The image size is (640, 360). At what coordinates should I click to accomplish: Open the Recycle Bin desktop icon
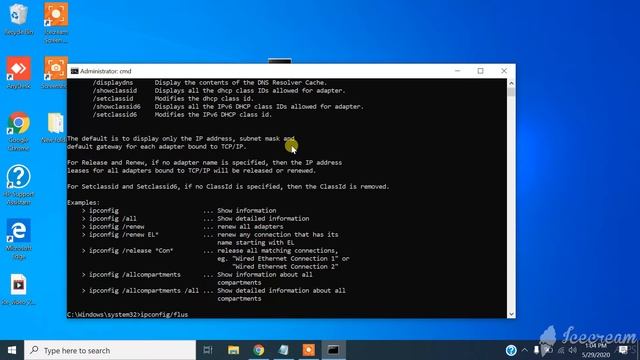pos(18,18)
